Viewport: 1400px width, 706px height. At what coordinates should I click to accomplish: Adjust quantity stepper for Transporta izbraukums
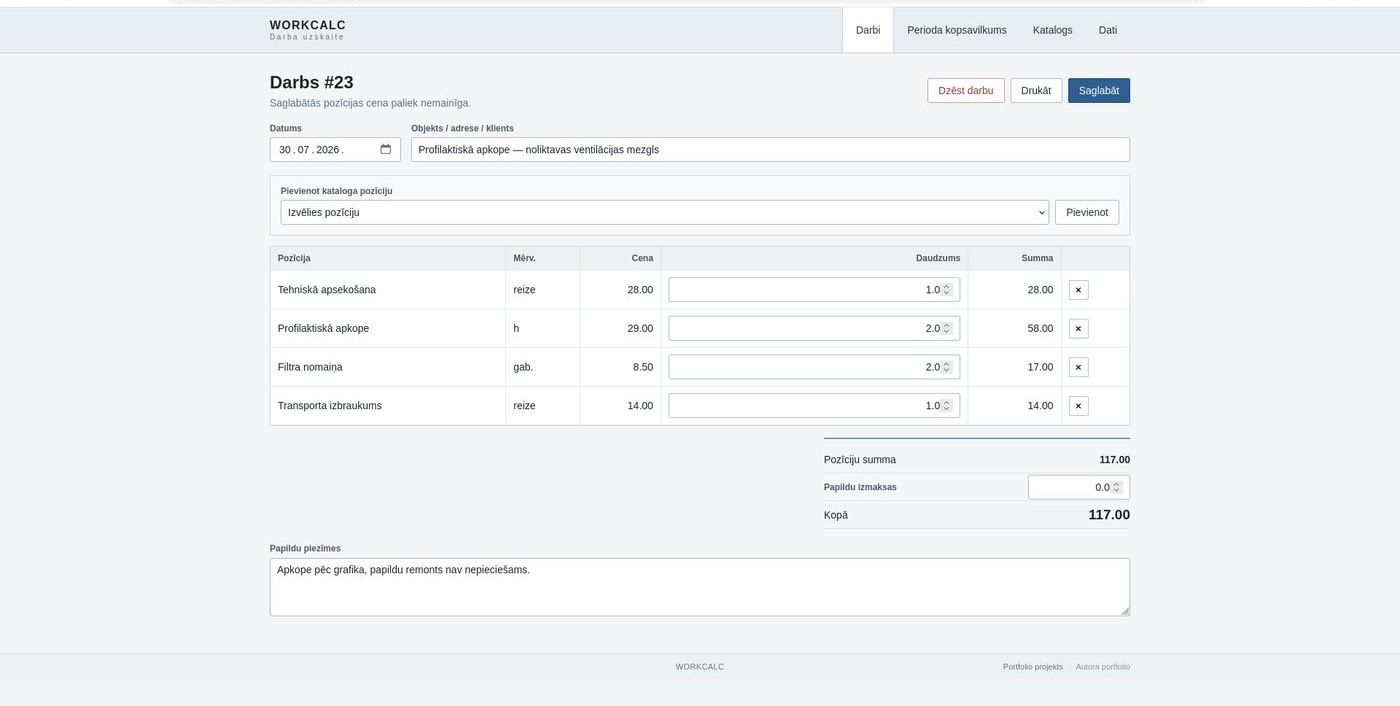(947, 406)
